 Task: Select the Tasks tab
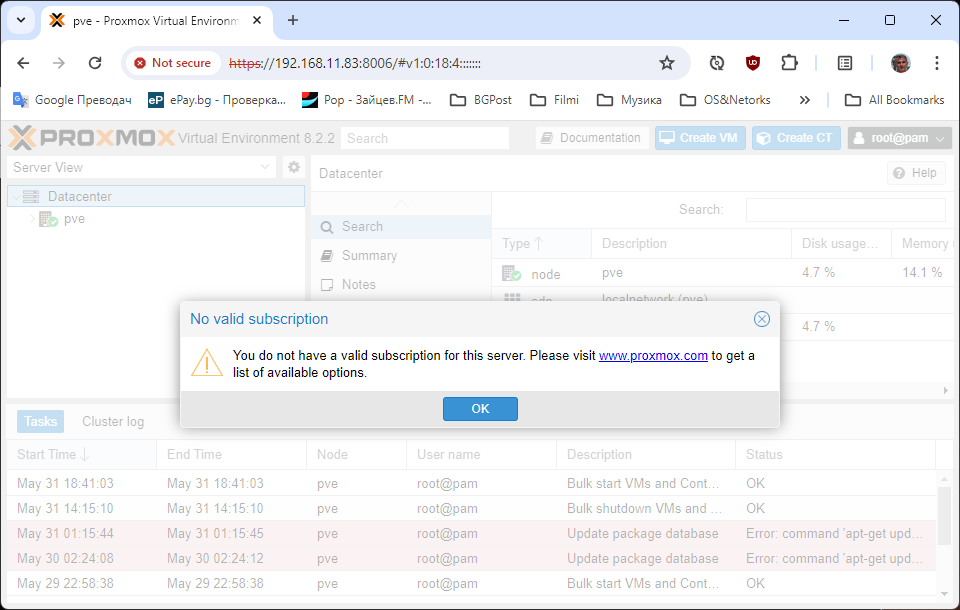tap(40, 421)
